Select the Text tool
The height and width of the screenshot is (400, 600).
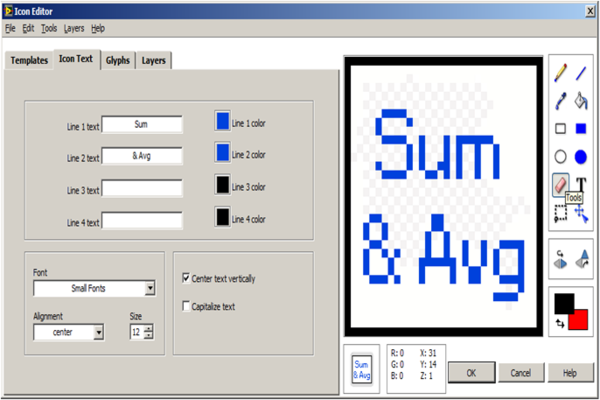click(x=581, y=184)
